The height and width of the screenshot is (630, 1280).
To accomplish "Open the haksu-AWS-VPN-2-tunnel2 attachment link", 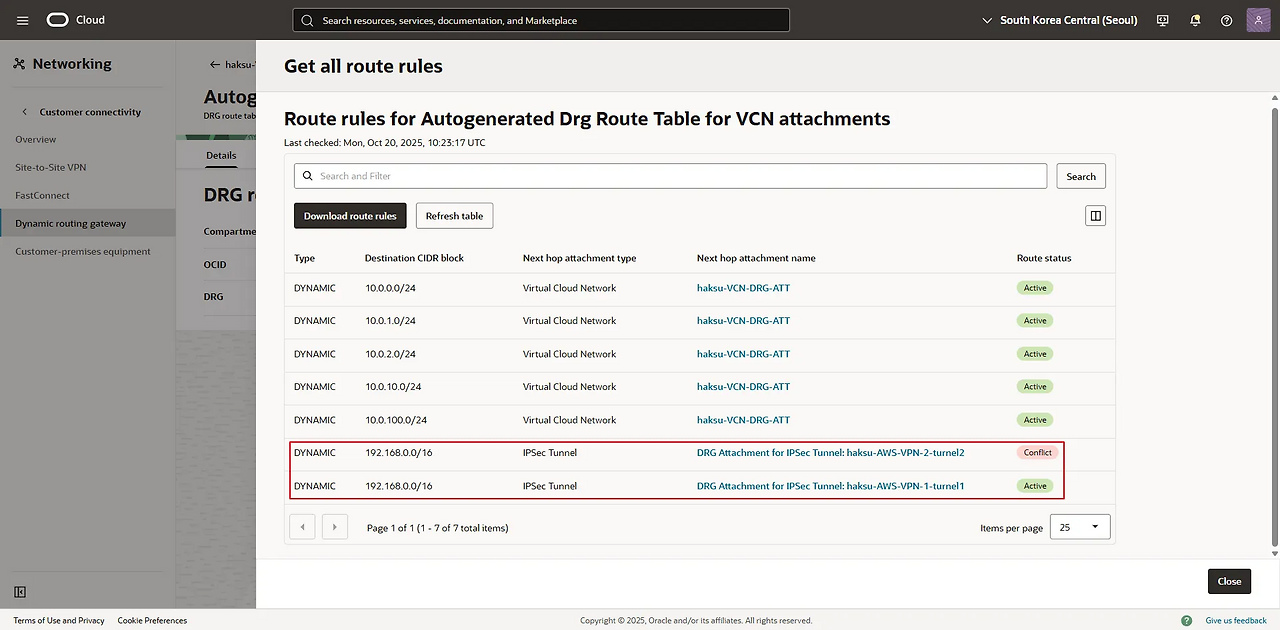I will click(830, 453).
